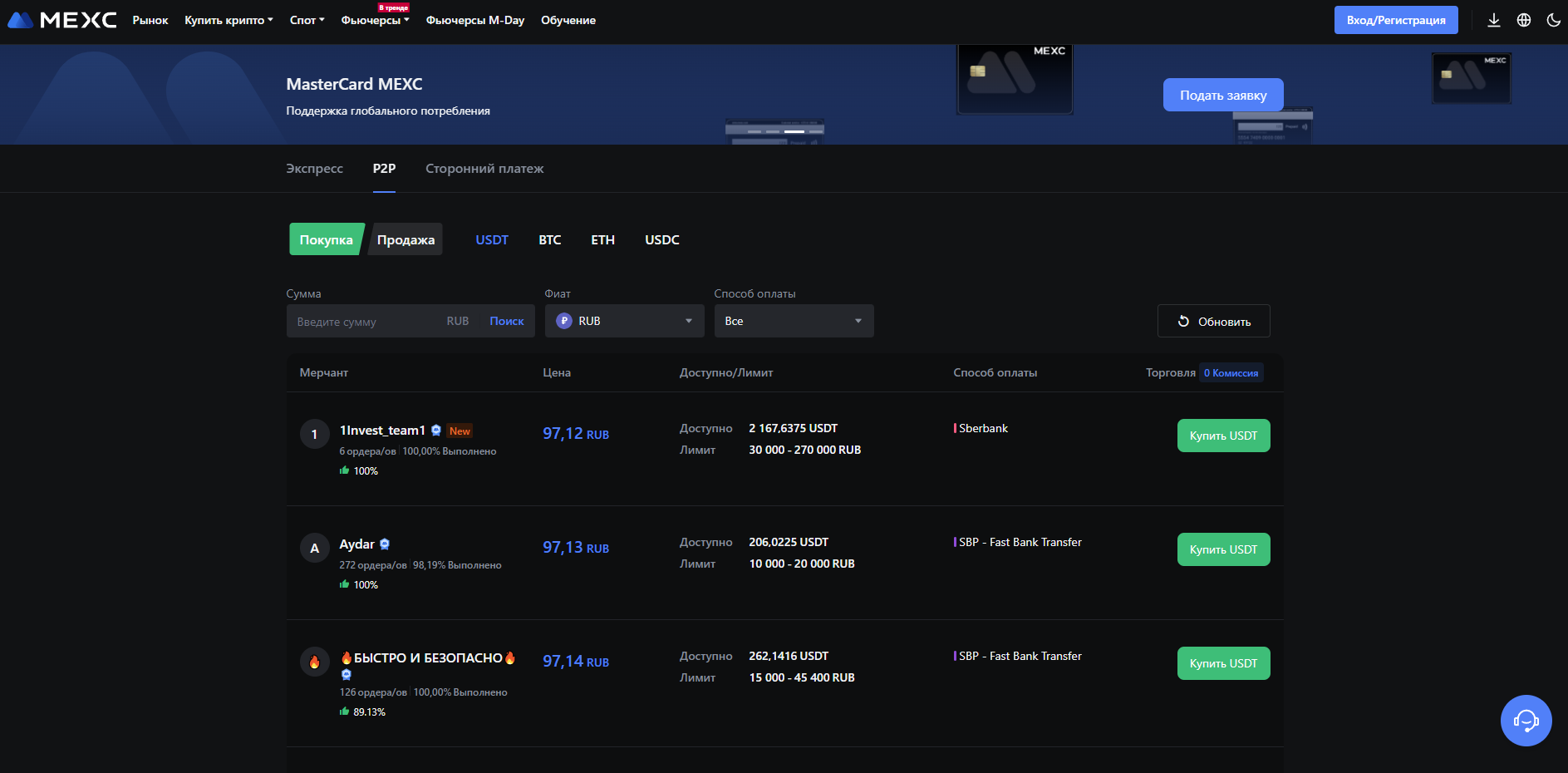Click the fire avatar of БЫСТРО И БЕЗОПАСНО

point(314,662)
